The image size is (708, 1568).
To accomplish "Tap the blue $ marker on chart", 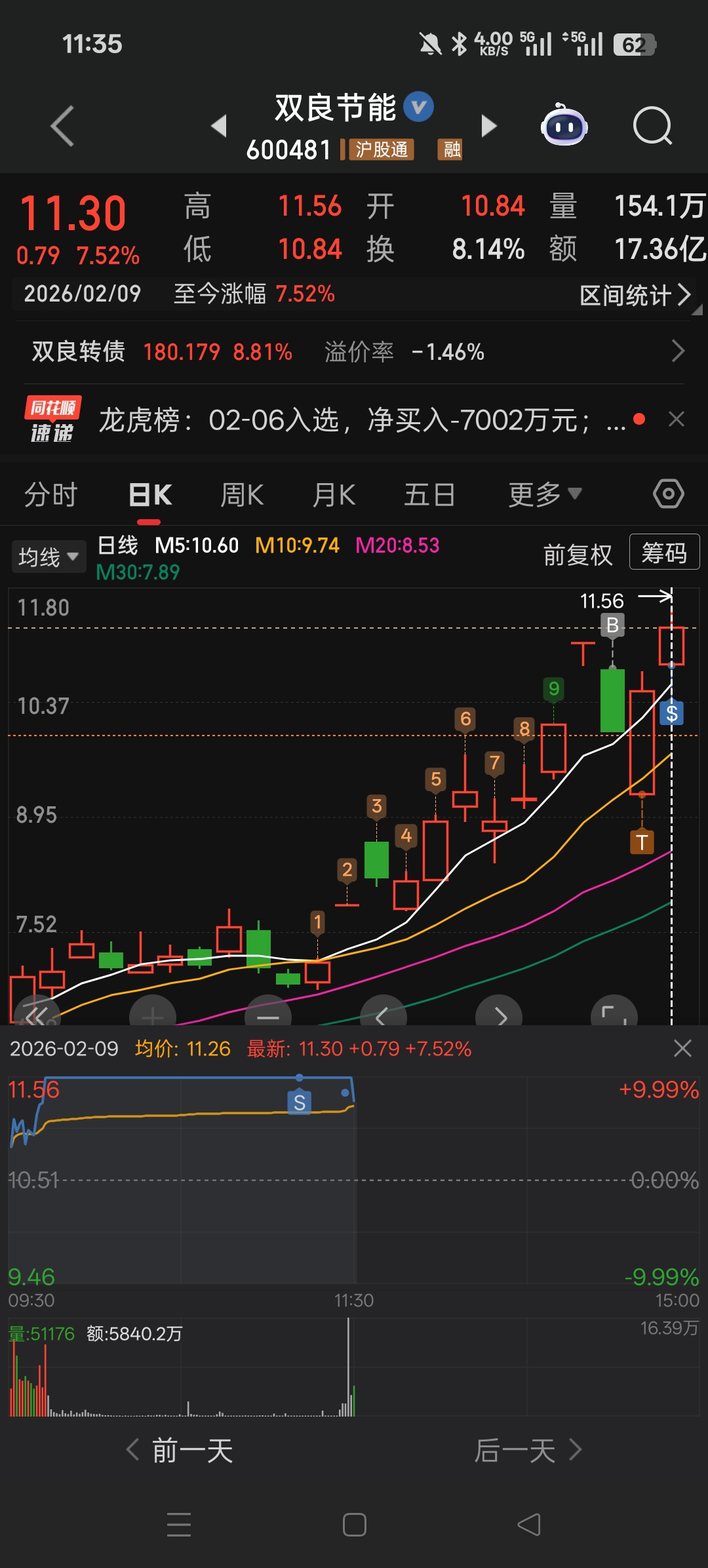I will (672, 713).
